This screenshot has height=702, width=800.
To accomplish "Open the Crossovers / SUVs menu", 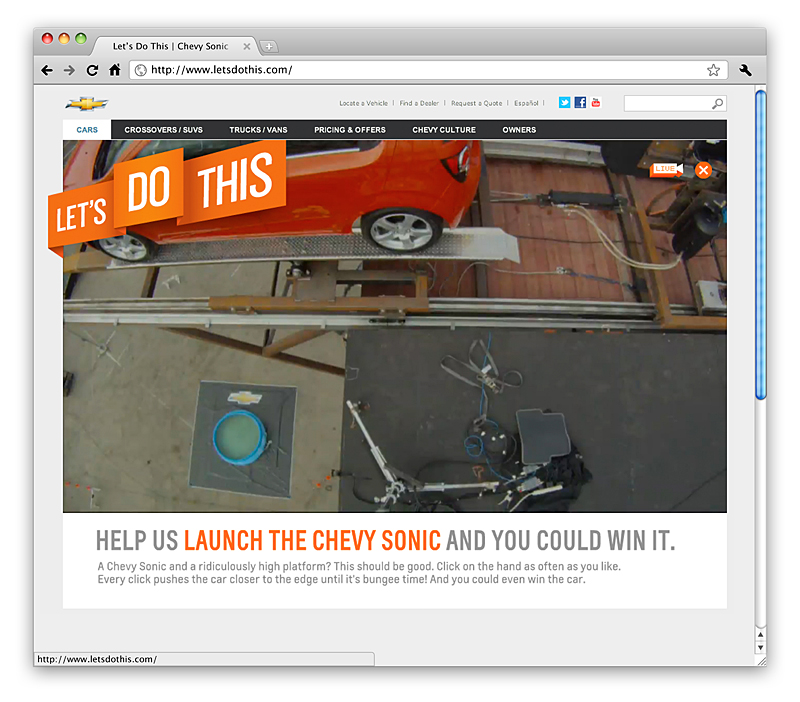I will pos(163,130).
